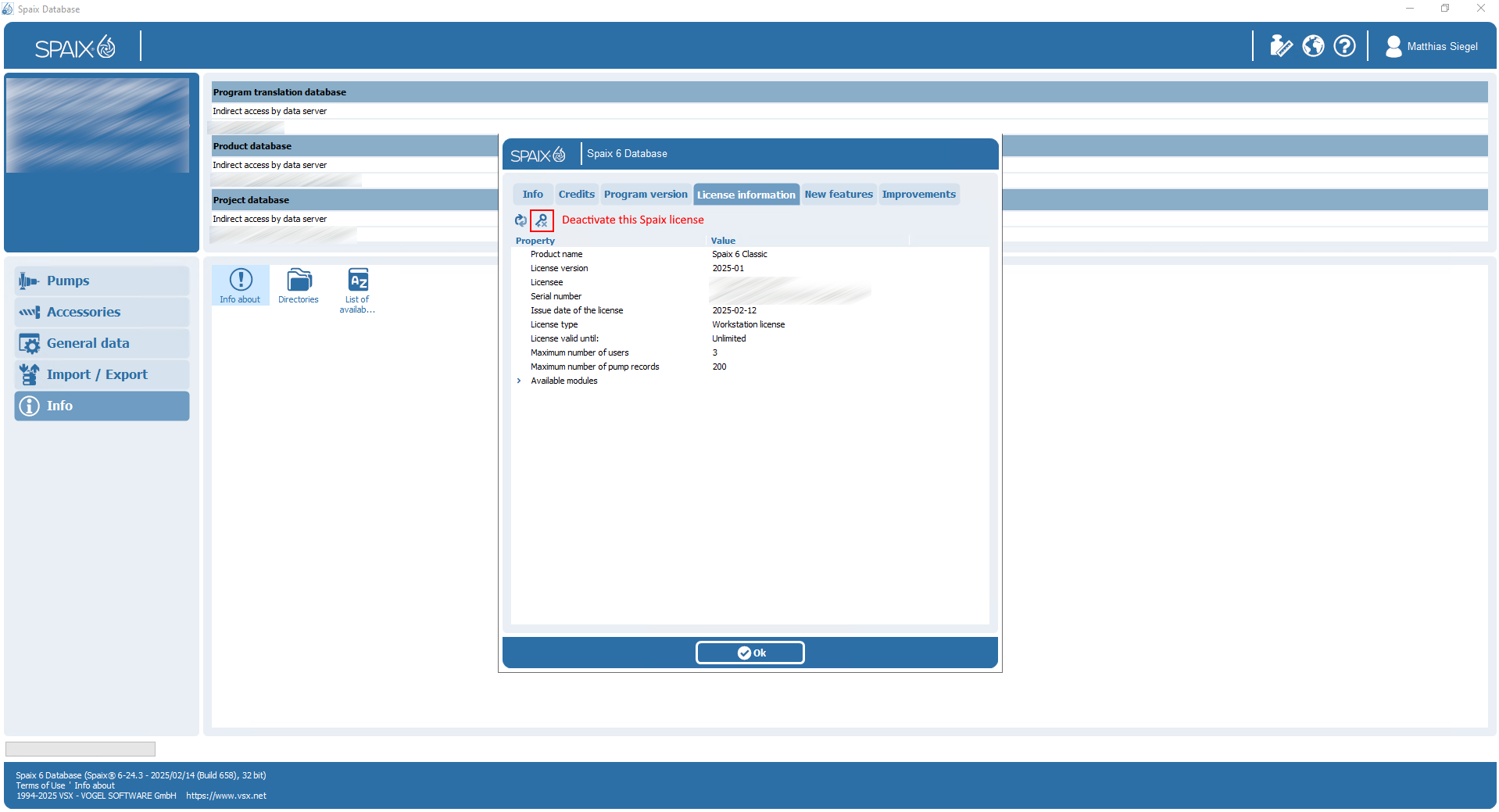Open the Import / Export section

[102, 374]
